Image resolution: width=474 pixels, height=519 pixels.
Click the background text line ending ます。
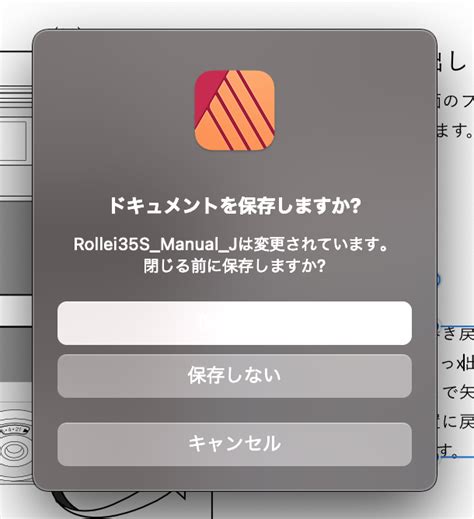[x=455, y=131]
